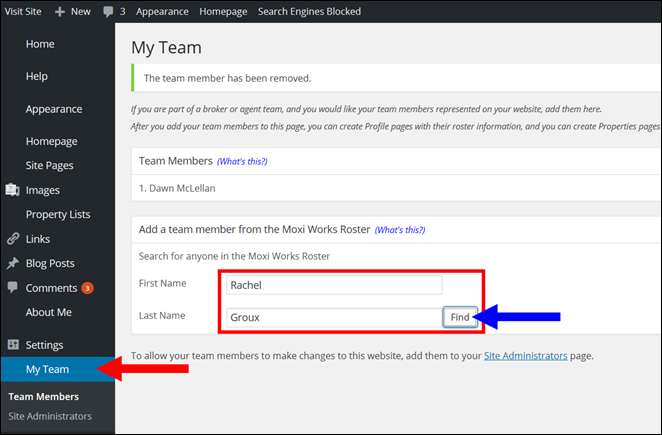Go to Site Pages in the sidebar

49,165
